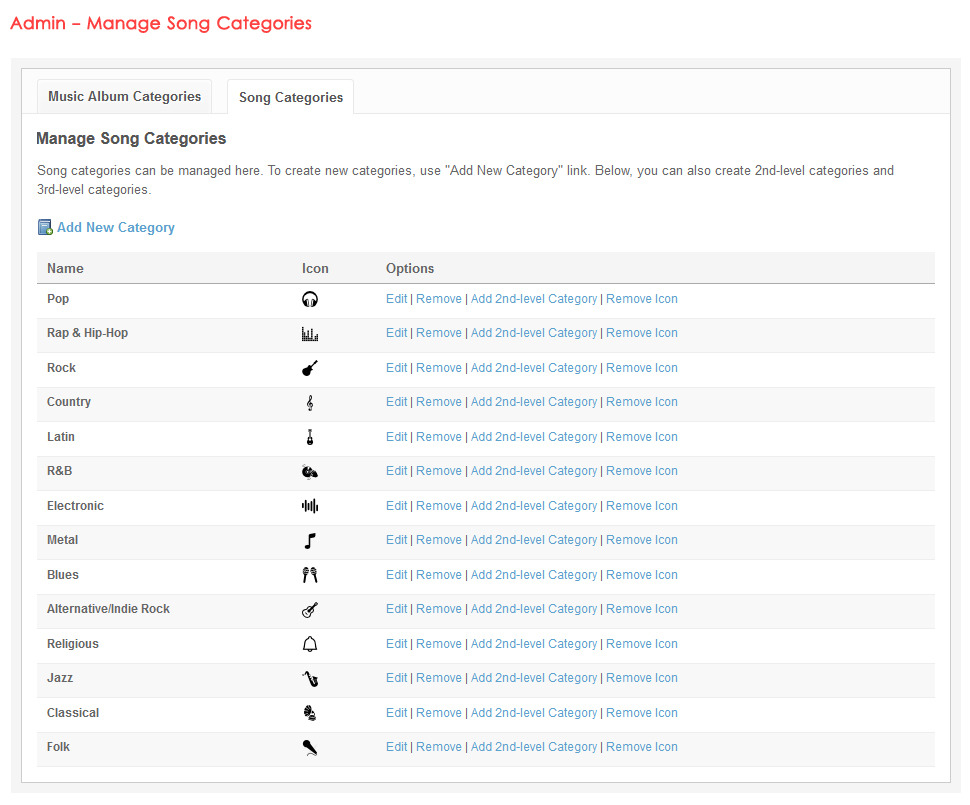Image resolution: width=970 pixels, height=805 pixels.
Task: Click the microphone icon for Folk
Action: click(310, 748)
